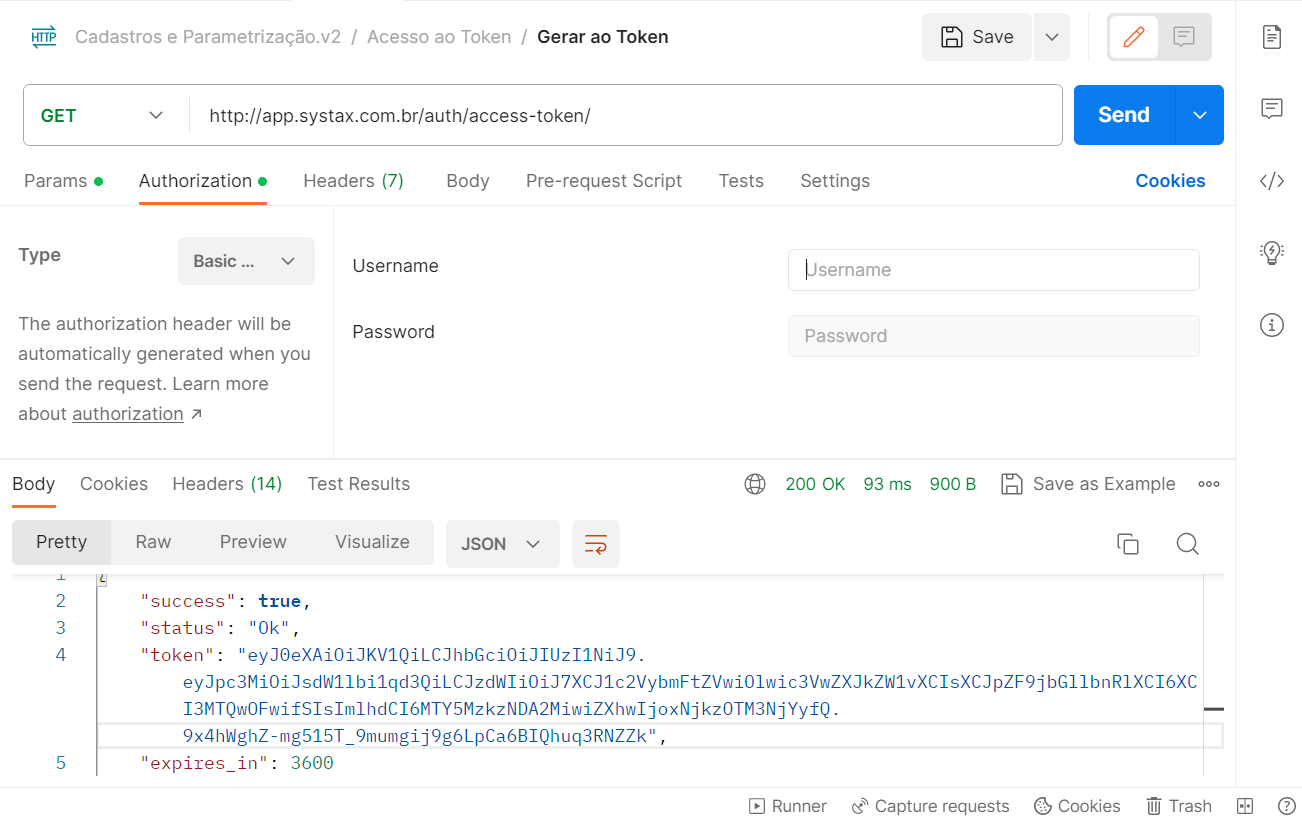Select the Pretty view
This screenshot has width=1302, height=820.
[x=62, y=542]
